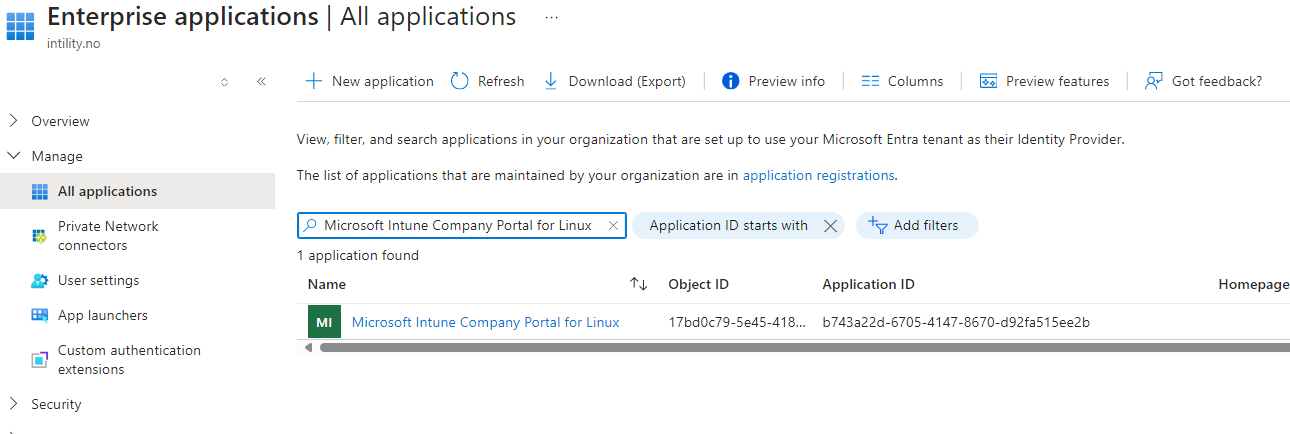The image size is (1290, 434).
Task: Click the search magnifier icon in search box
Action: click(x=311, y=225)
